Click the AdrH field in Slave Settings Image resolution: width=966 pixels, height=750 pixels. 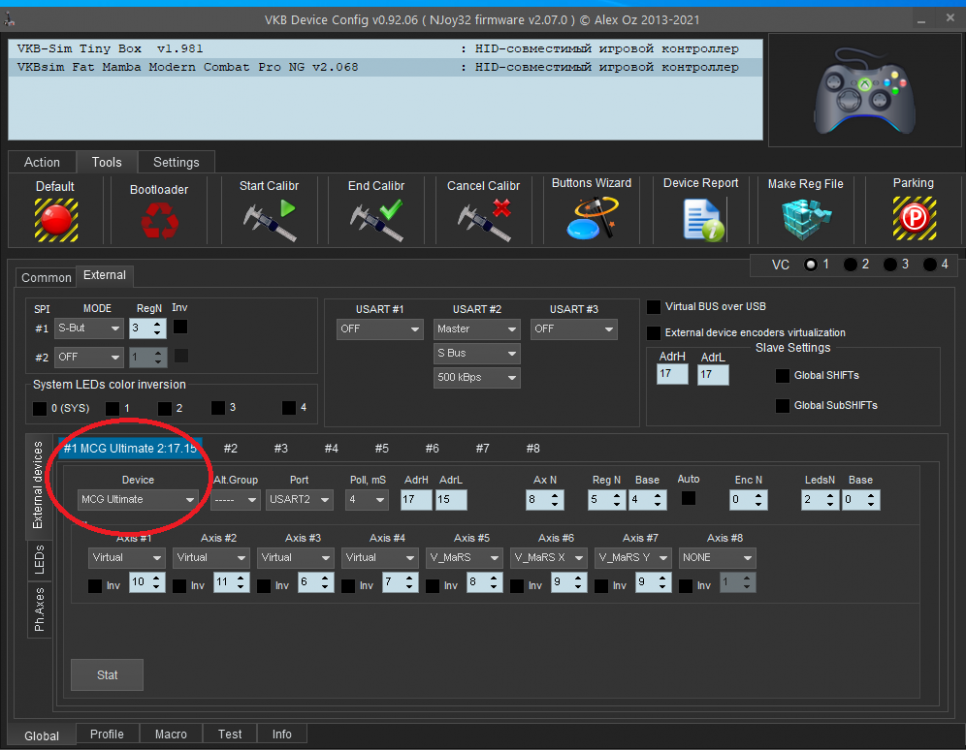coord(672,375)
